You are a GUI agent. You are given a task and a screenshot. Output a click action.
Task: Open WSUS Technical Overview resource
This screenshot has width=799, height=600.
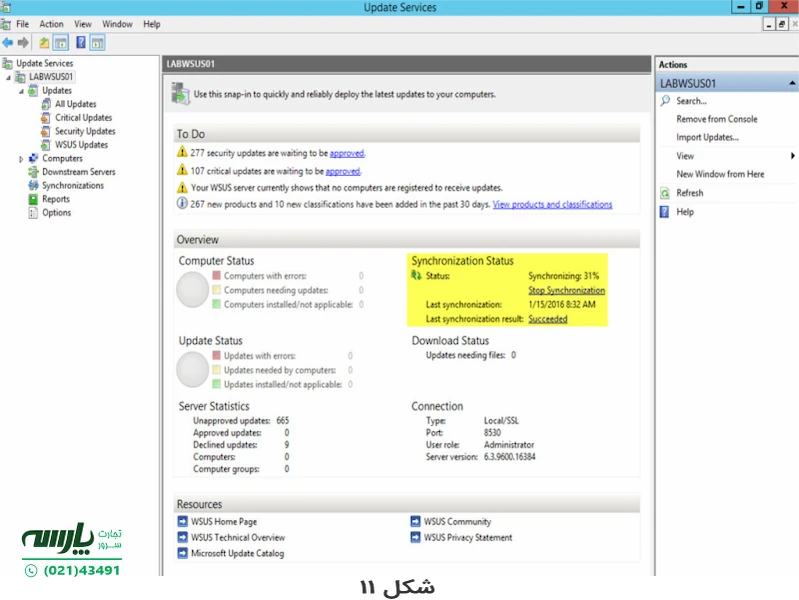click(238, 537)
